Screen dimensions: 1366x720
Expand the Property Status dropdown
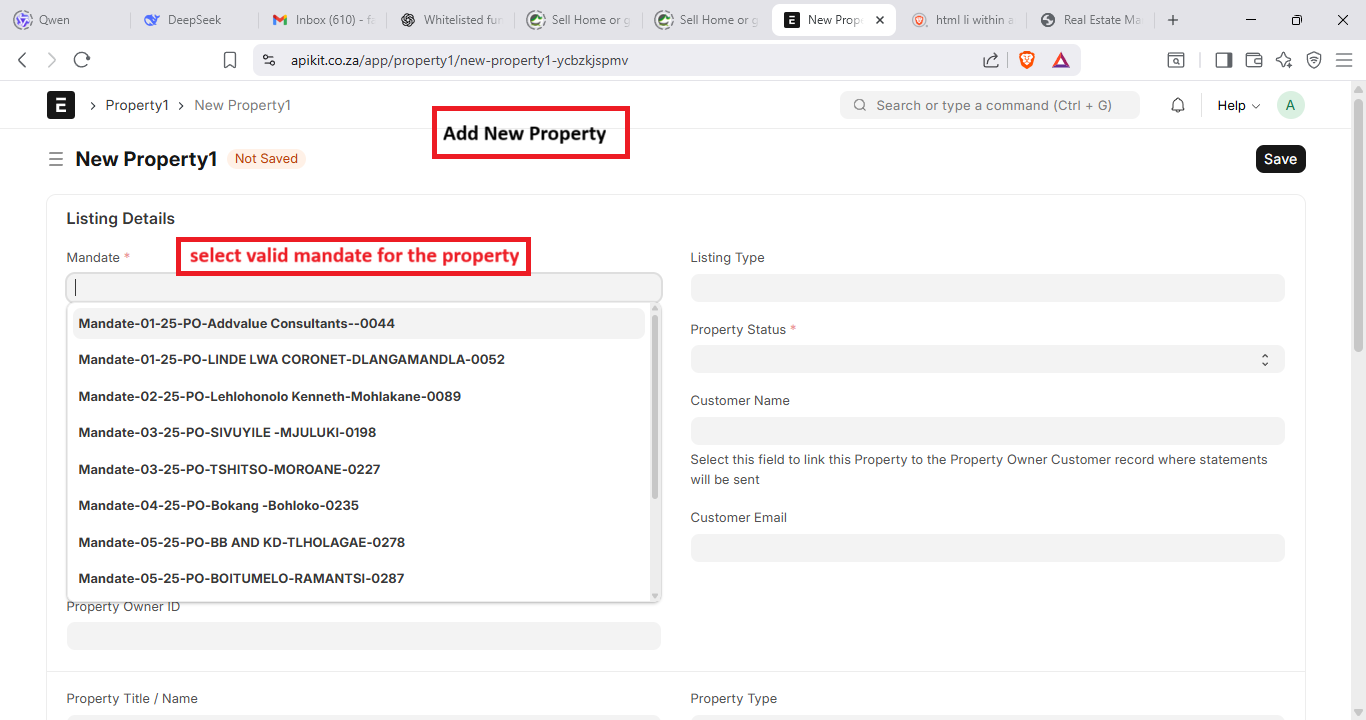[x=987, y=359]
